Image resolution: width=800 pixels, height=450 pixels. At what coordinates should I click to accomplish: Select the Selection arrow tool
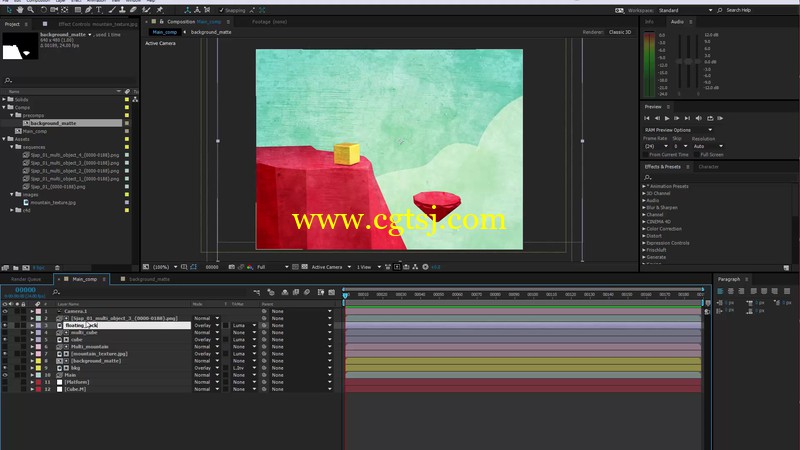coord(9,10)
